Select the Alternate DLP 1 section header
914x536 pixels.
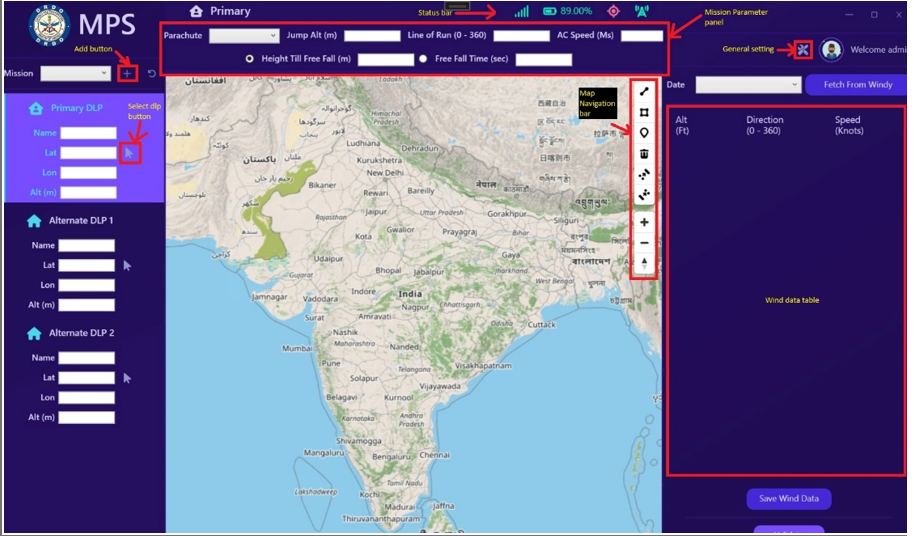[x=68, y=221]
